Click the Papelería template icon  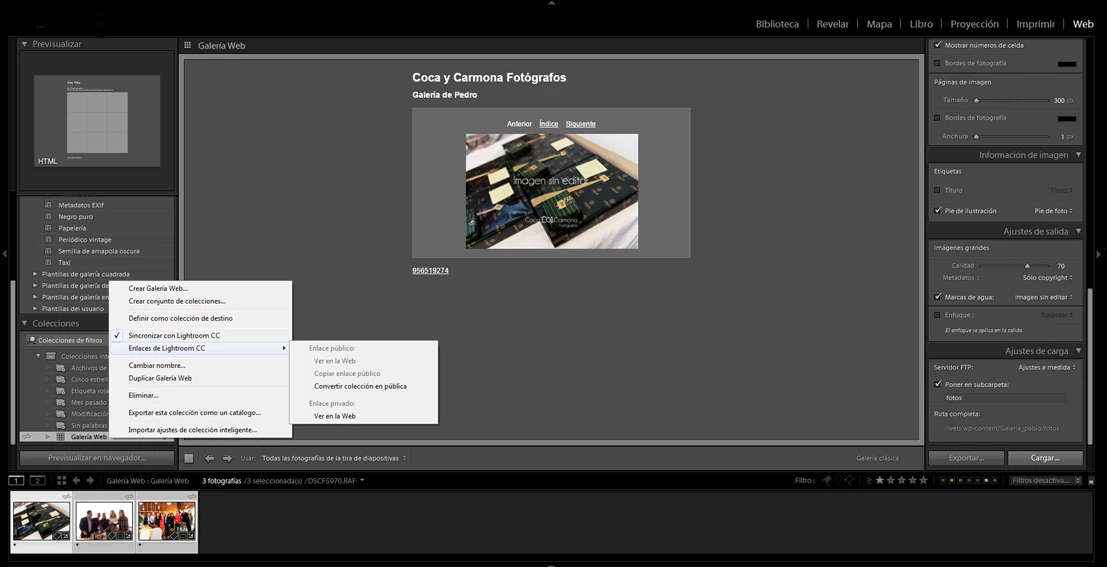[48, 228]
